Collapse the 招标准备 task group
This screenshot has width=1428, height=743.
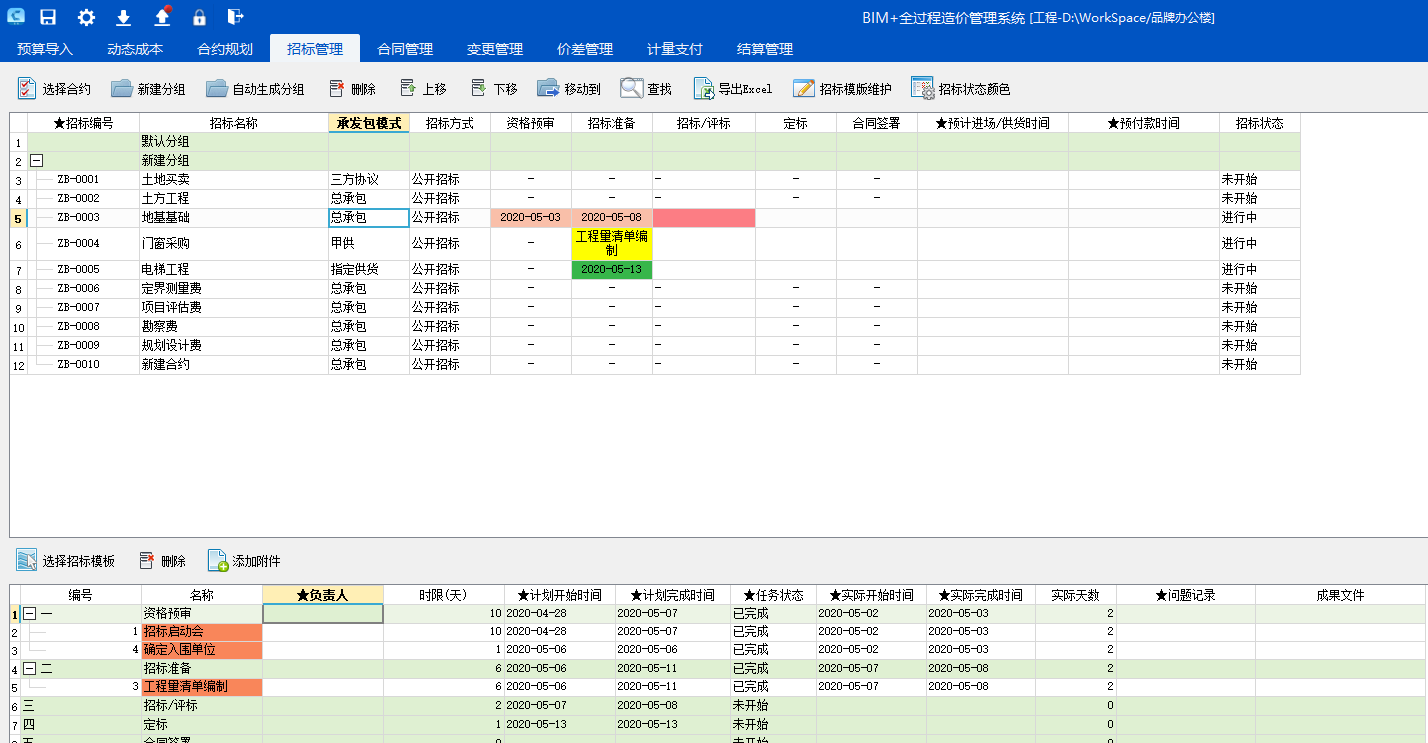coord(29,668)
